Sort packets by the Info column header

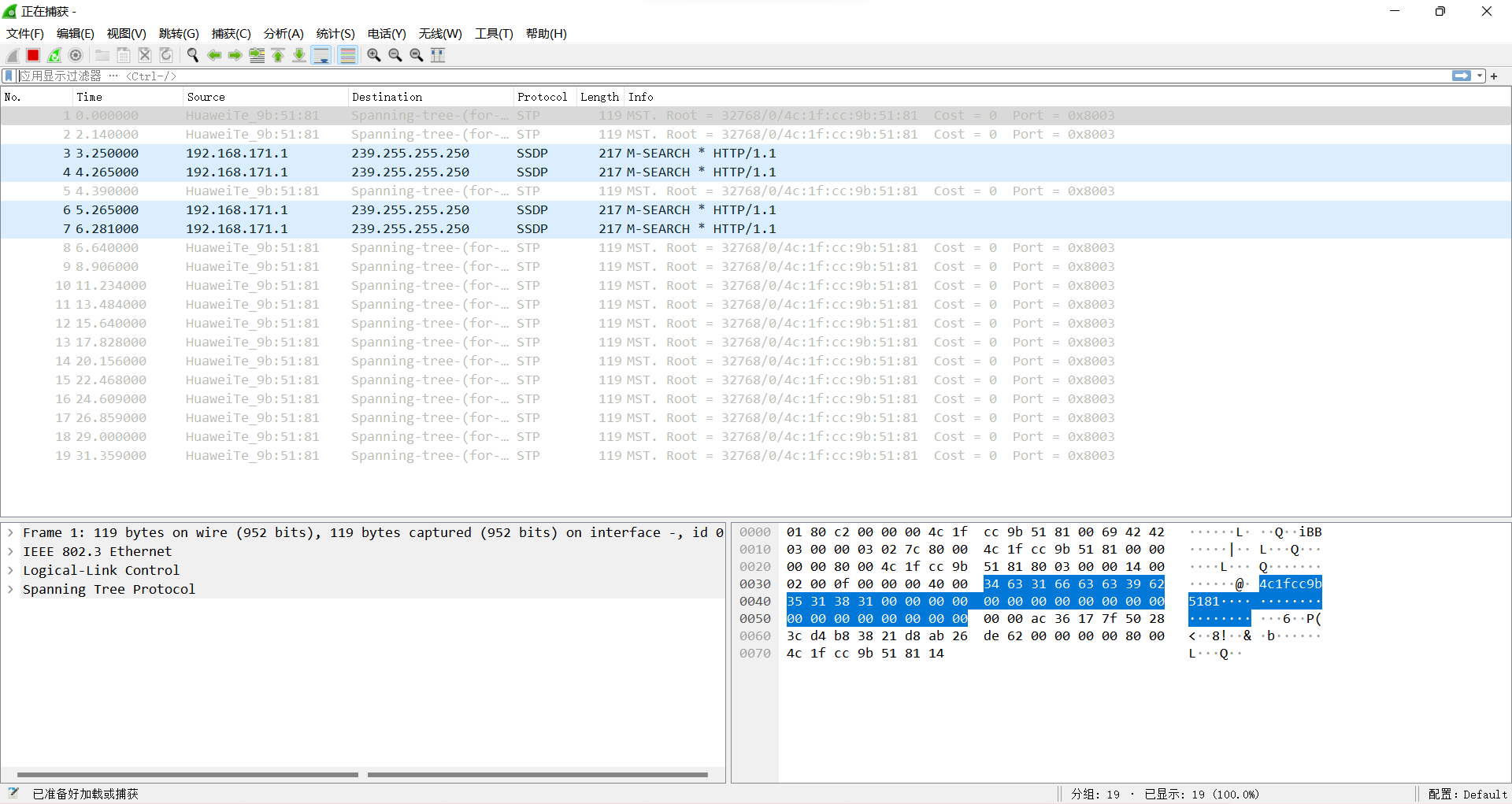[1066, 97]
